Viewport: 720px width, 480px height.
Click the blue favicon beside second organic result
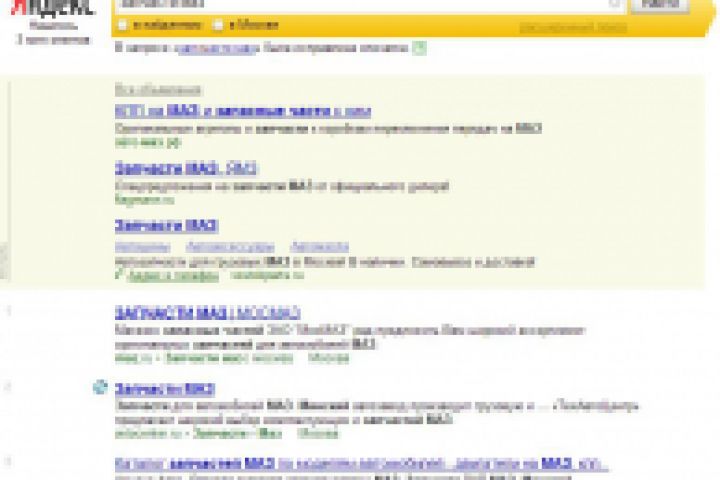[x=100, y=387]
